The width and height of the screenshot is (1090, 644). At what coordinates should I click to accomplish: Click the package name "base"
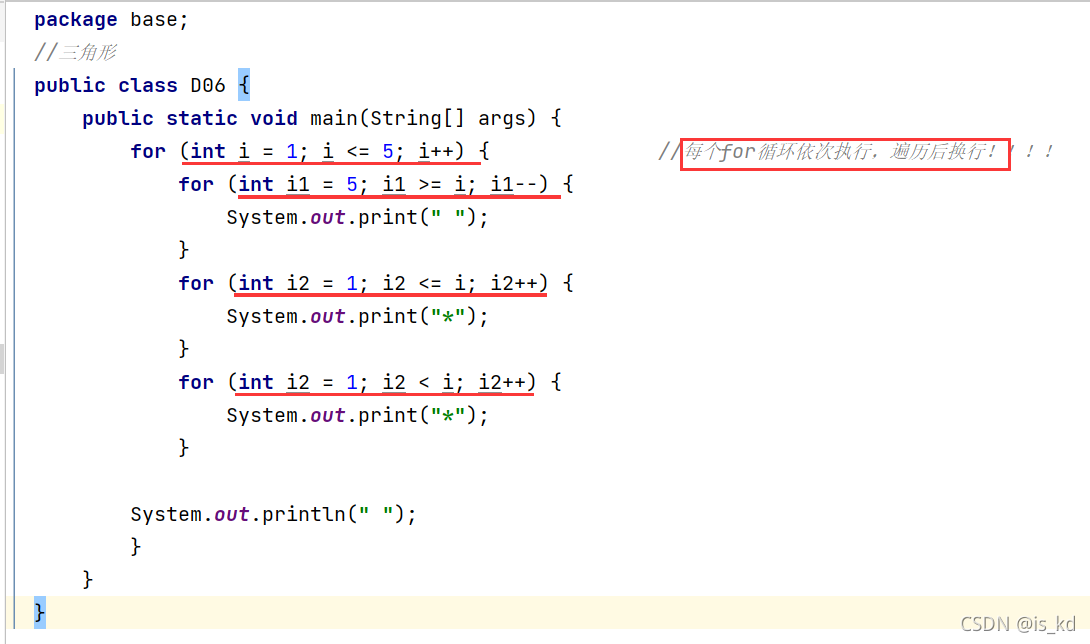click(x=154, y=19)
